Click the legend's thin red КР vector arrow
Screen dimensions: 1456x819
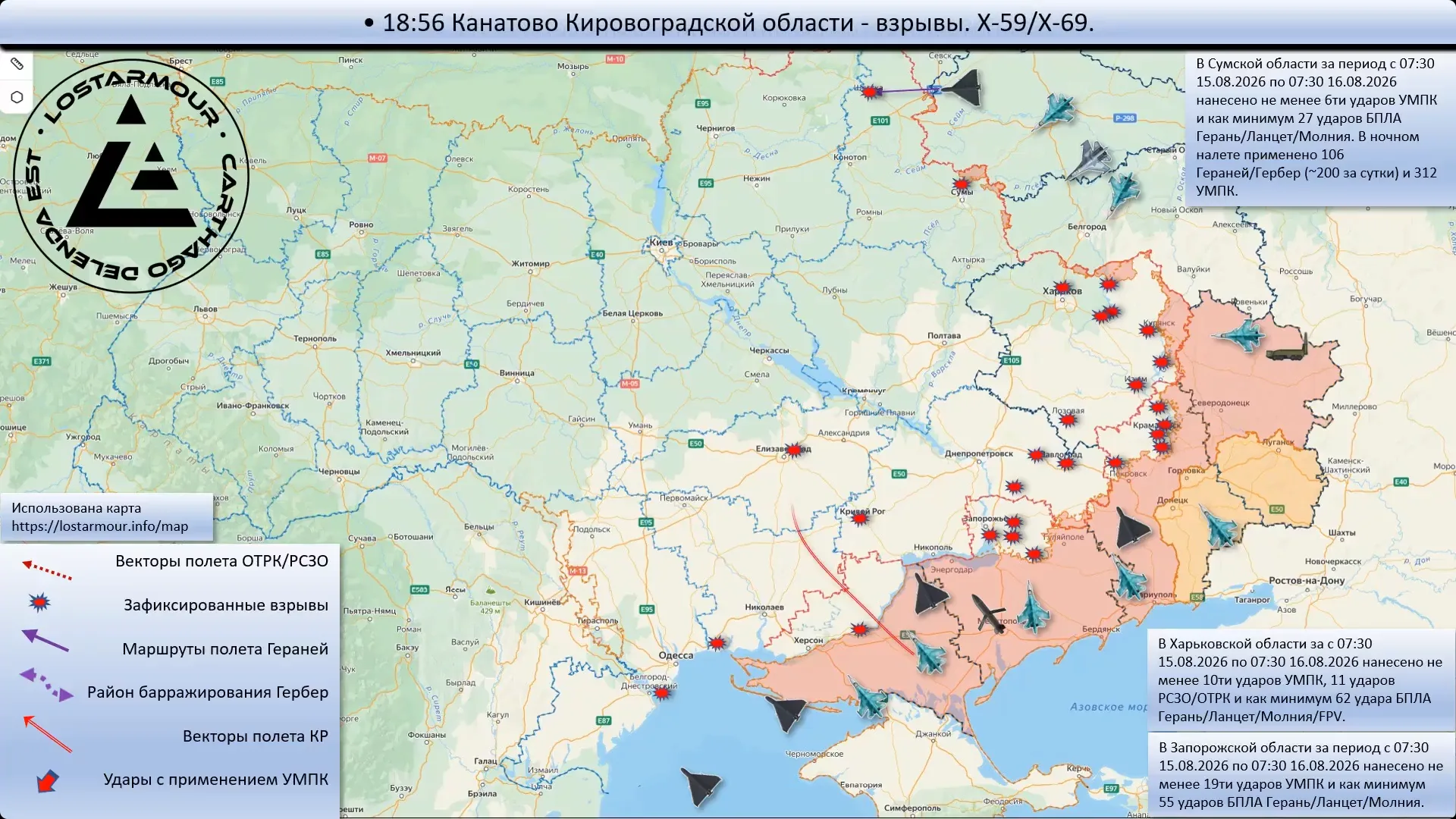click(x=47, y=733)
